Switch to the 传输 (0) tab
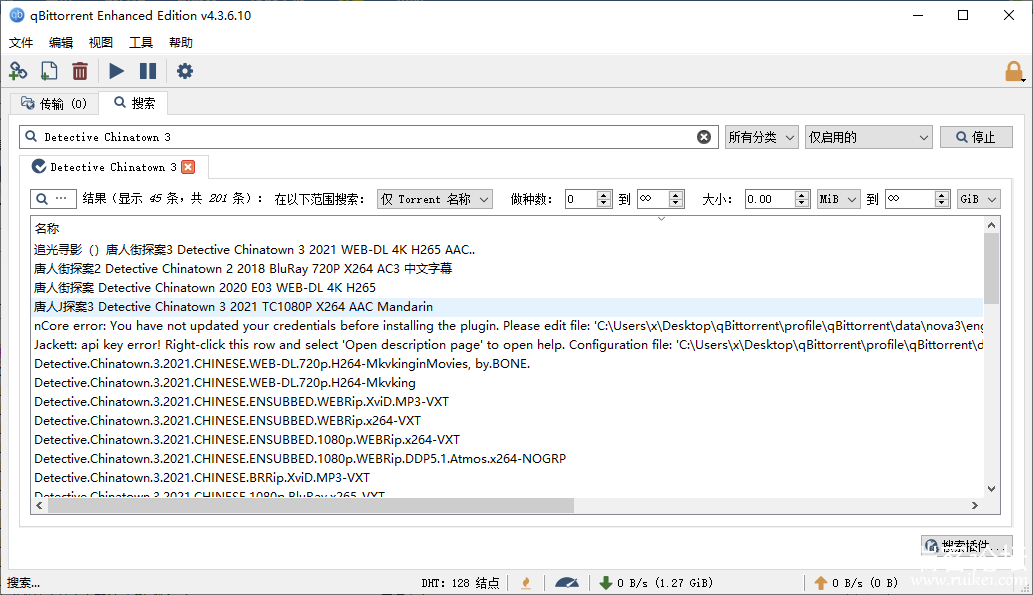Viewport: 1033px width, 595px height. (x=54, y=103)
